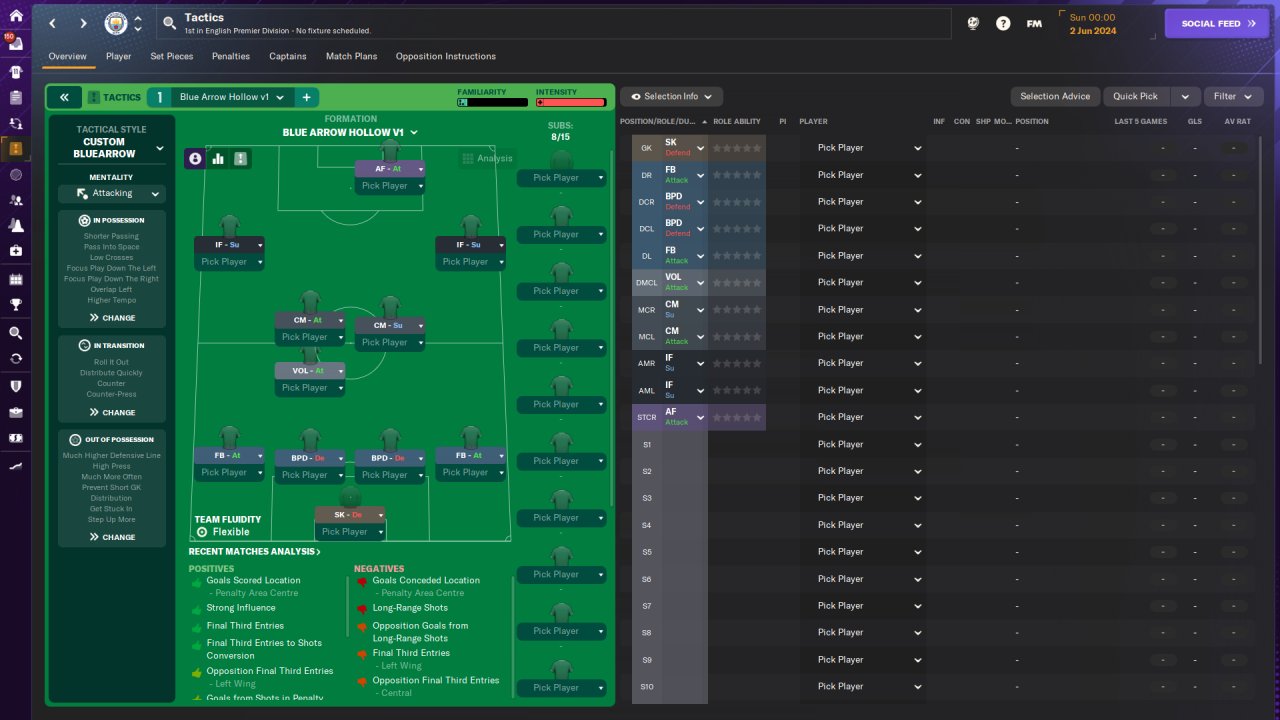The width and height of the screenshot is (1280, 720).
Task: Click Change under In Transition
Action: pyautogui.click(x=111, y=412)
